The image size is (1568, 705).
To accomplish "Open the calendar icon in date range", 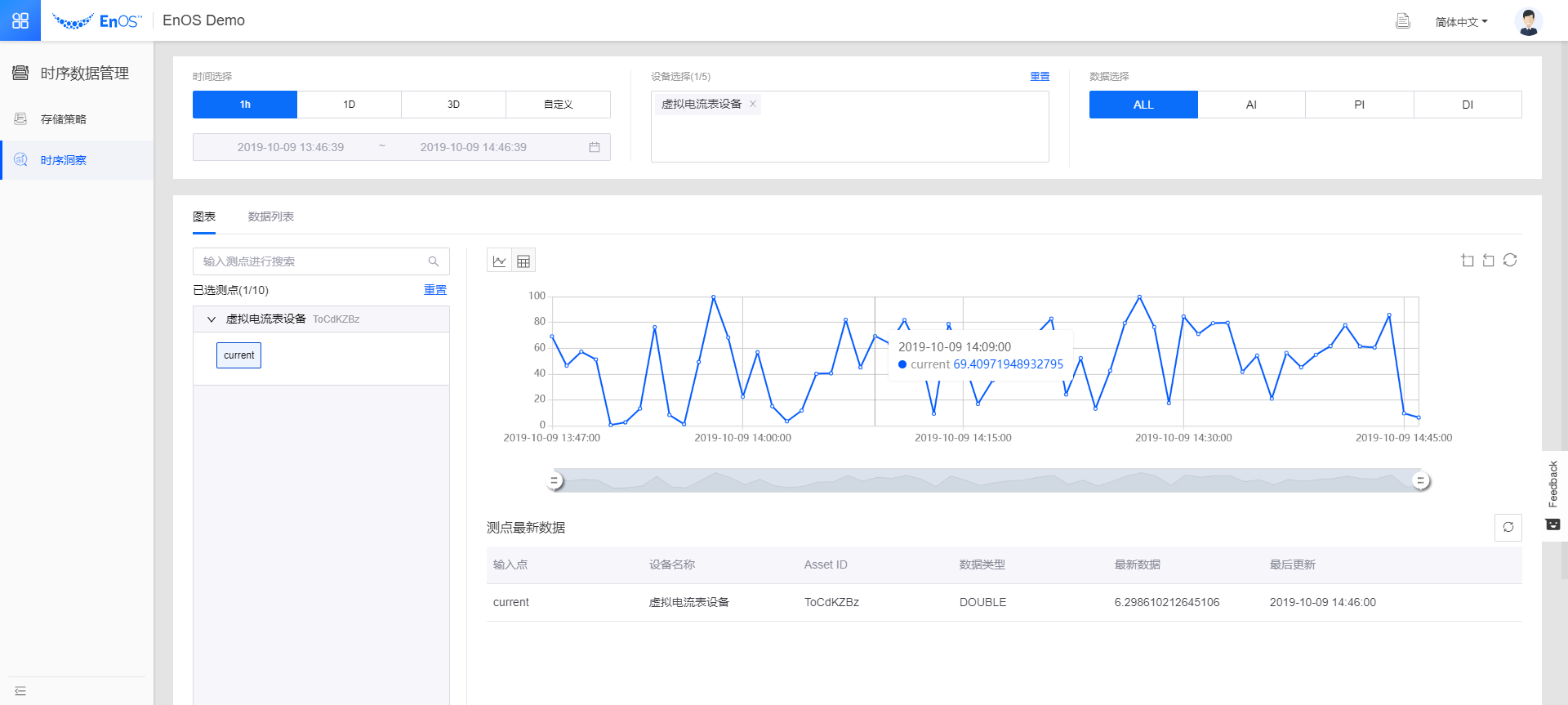I will 595,147.
